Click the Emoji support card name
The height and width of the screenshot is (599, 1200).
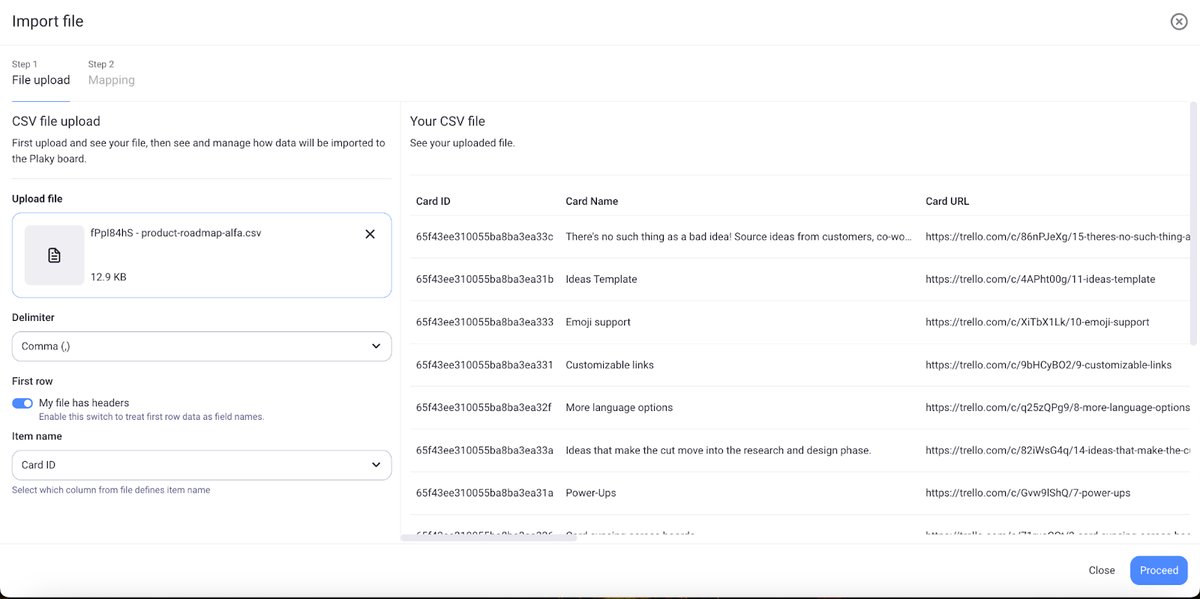tap(598, 322)
